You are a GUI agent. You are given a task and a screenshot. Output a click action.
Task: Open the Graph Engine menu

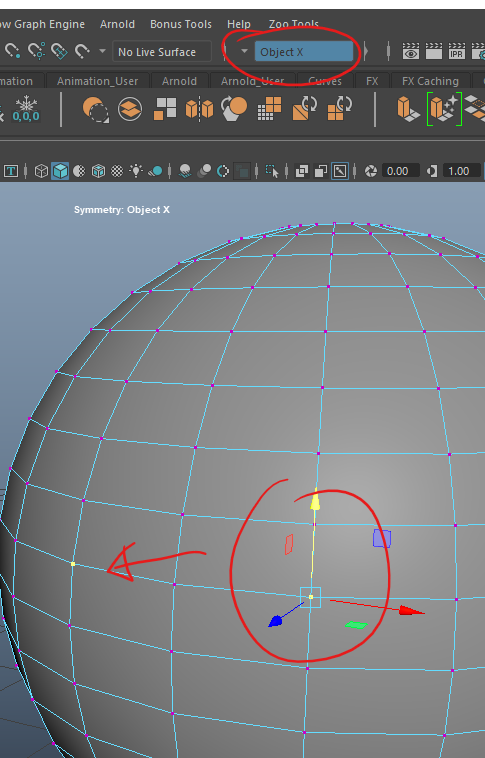click(x=49, y=24)
